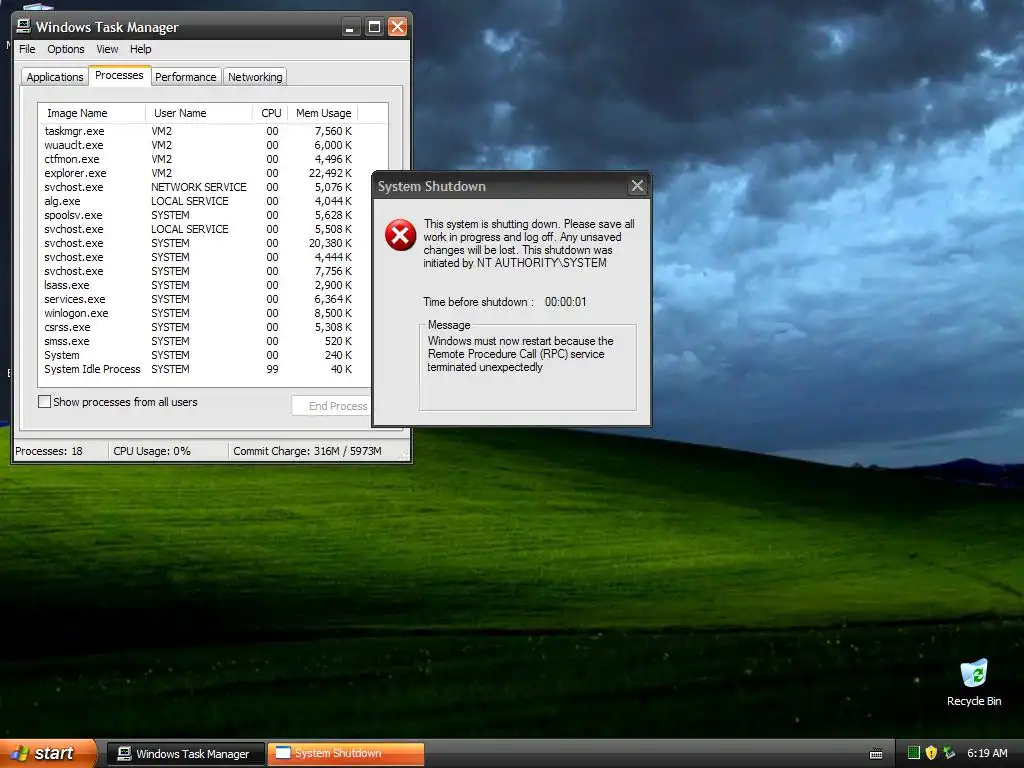Select svchost.exe using 5,508 K
Screen dimensions: 1024x768
pyautogui.click(x=198, y=229)
